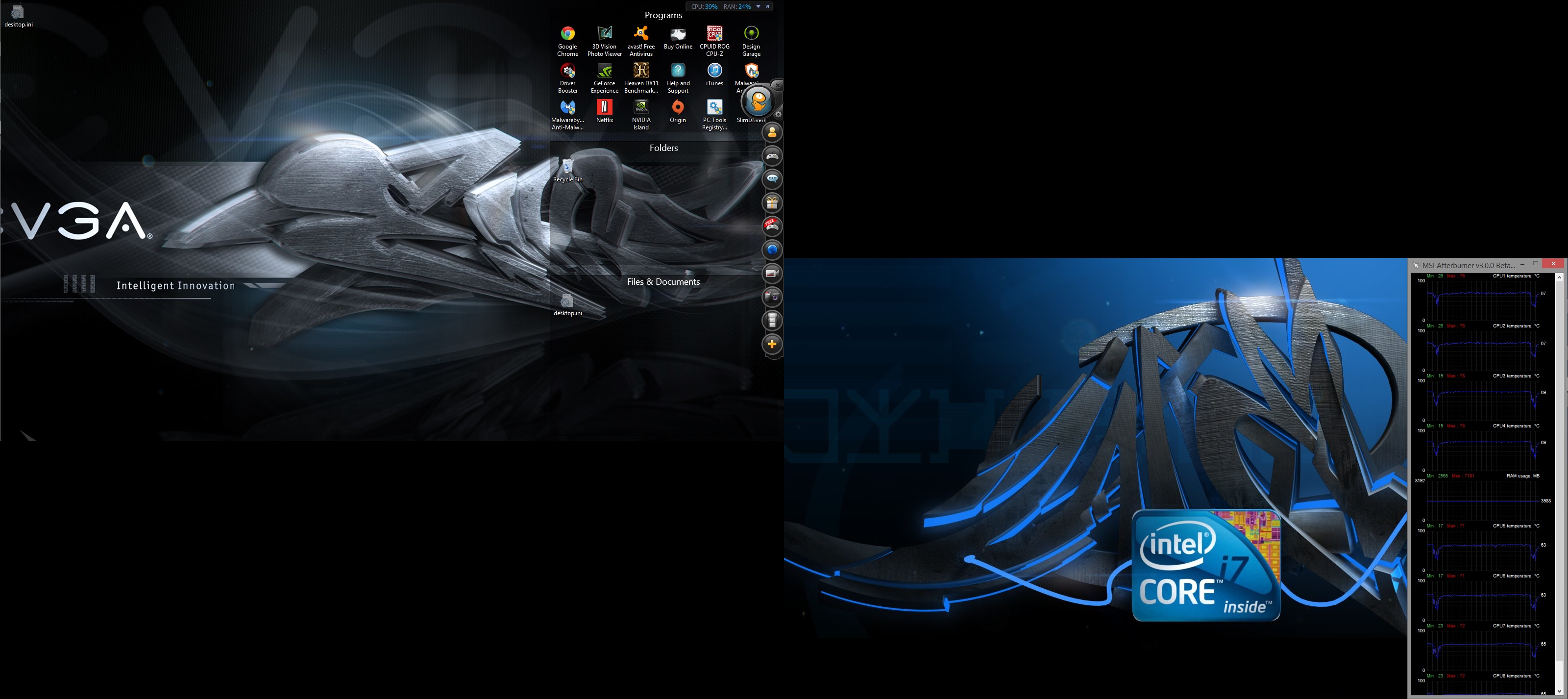Viewport: 1568px width, 699px height.
Task: Select the iTunes shortcut
Action: (714, 75)
